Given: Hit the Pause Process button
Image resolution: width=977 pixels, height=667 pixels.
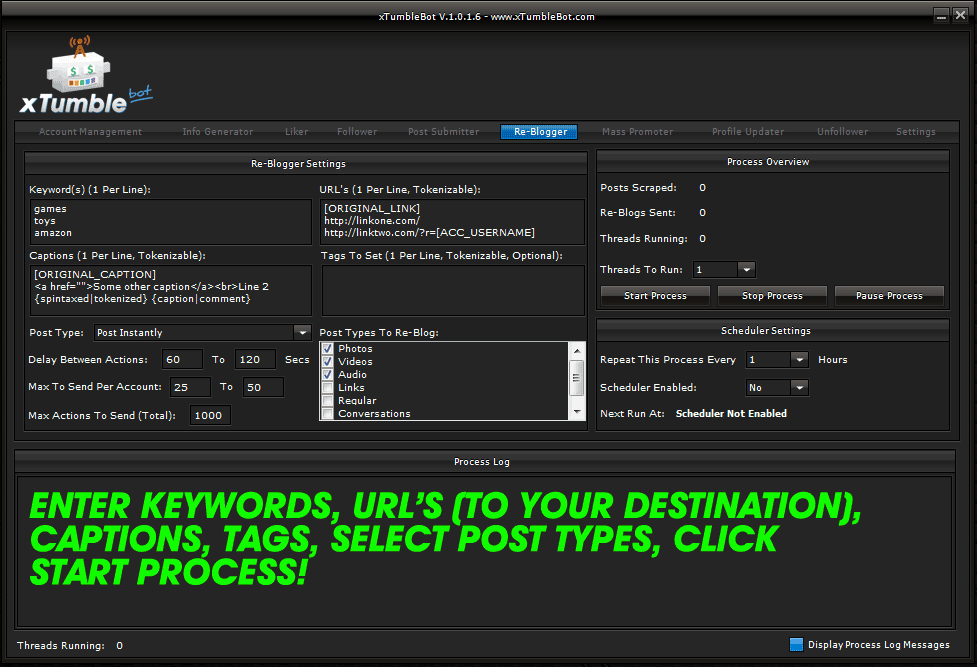Looking at the screenshot, I should tap(889, 296).
